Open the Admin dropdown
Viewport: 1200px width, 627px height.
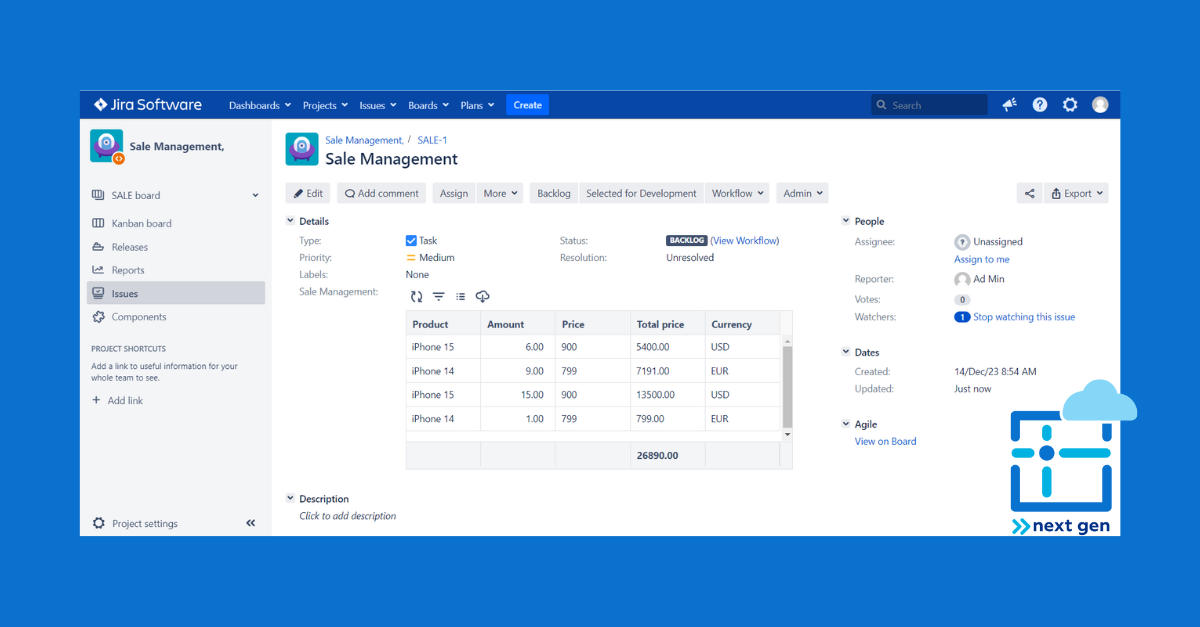[x=803, y=193]
